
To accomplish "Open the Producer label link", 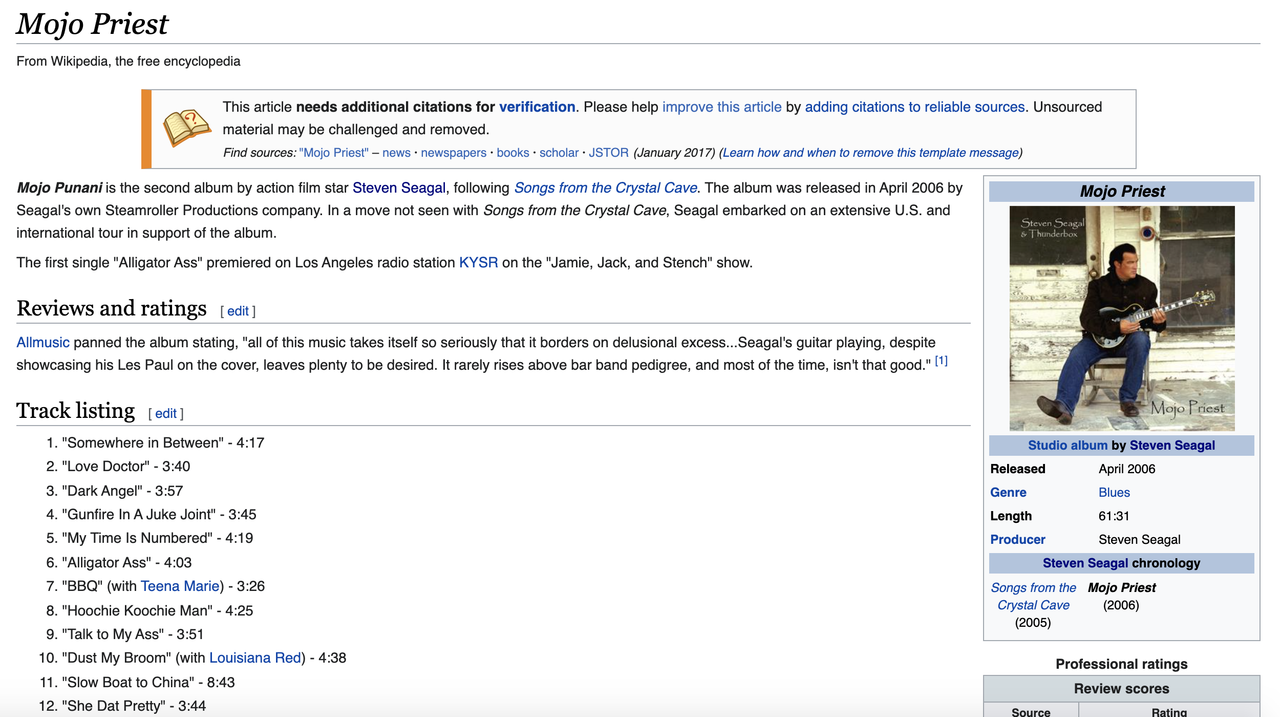I will coord(1018,540).
